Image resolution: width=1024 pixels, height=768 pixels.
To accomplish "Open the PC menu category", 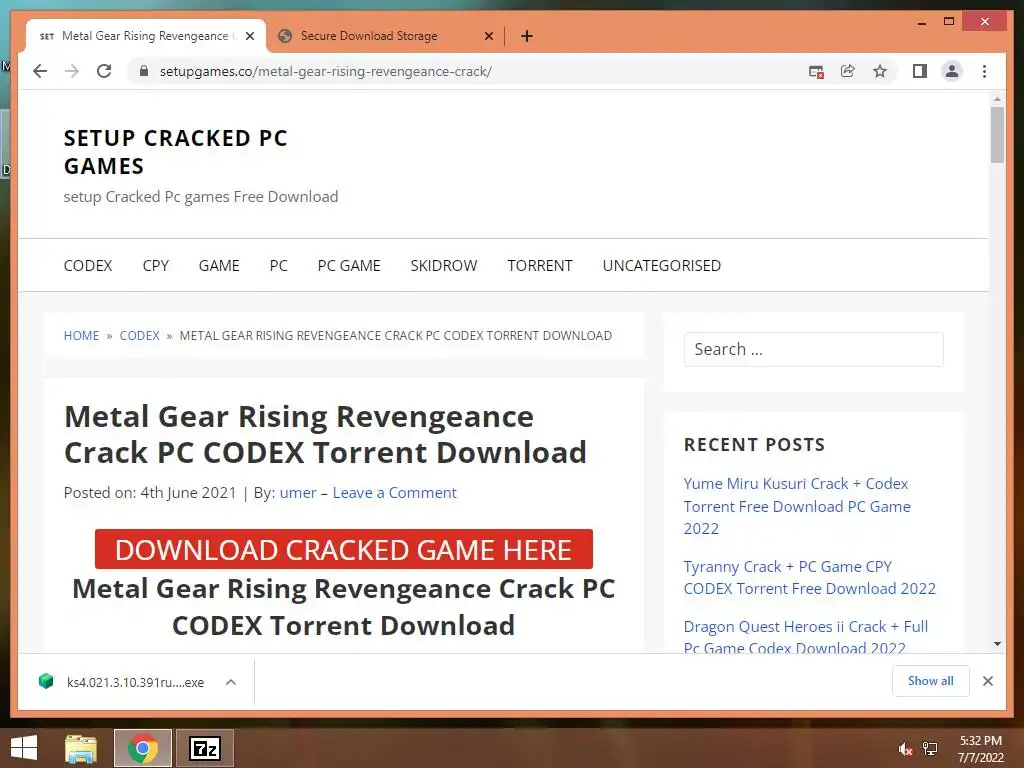I will coord(278,266).
